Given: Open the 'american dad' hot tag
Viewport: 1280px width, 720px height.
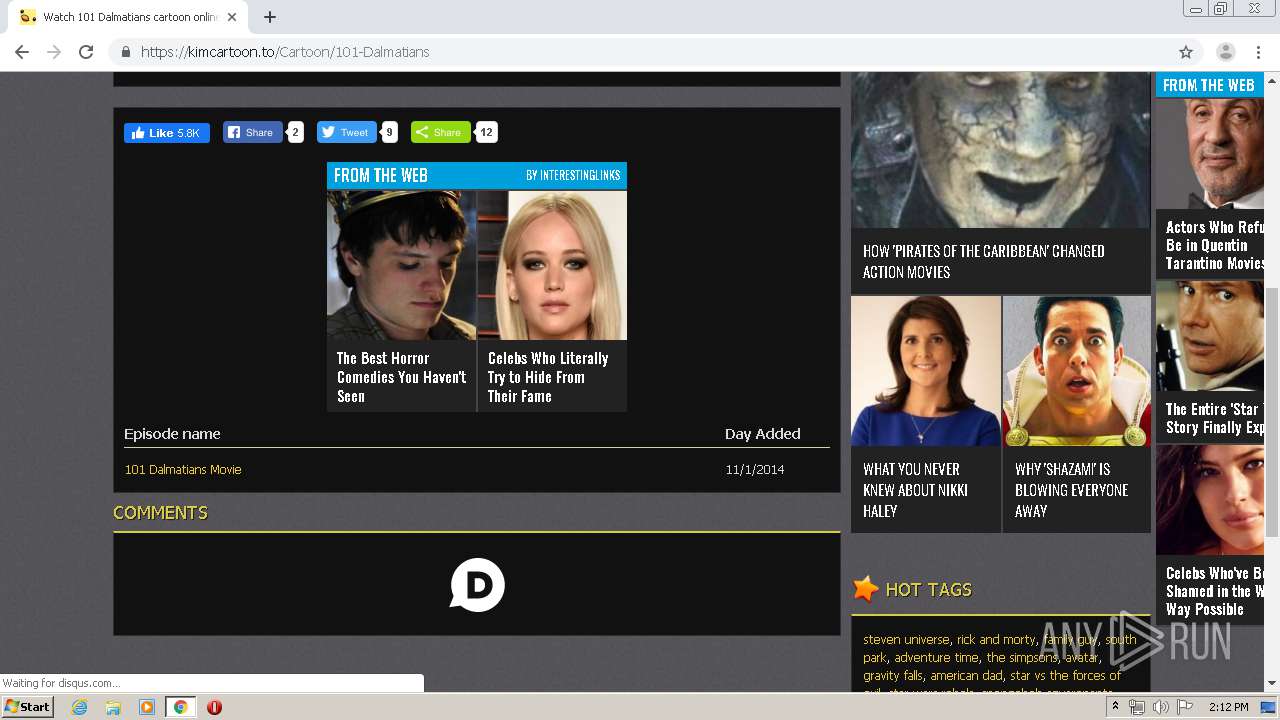Looking at the screenshot, I should [x=967, y=675].
